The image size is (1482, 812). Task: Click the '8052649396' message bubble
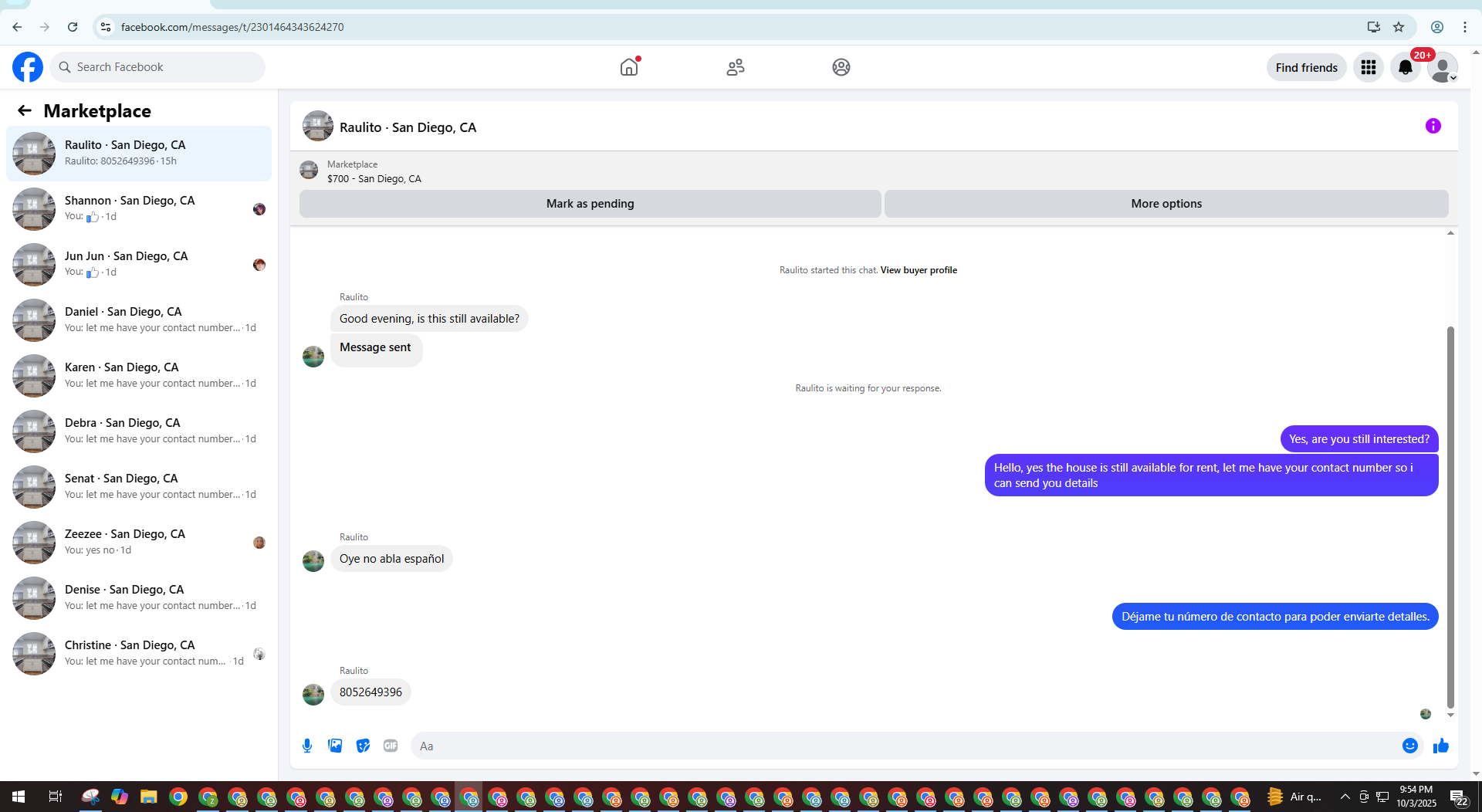(x=370, y=692)
